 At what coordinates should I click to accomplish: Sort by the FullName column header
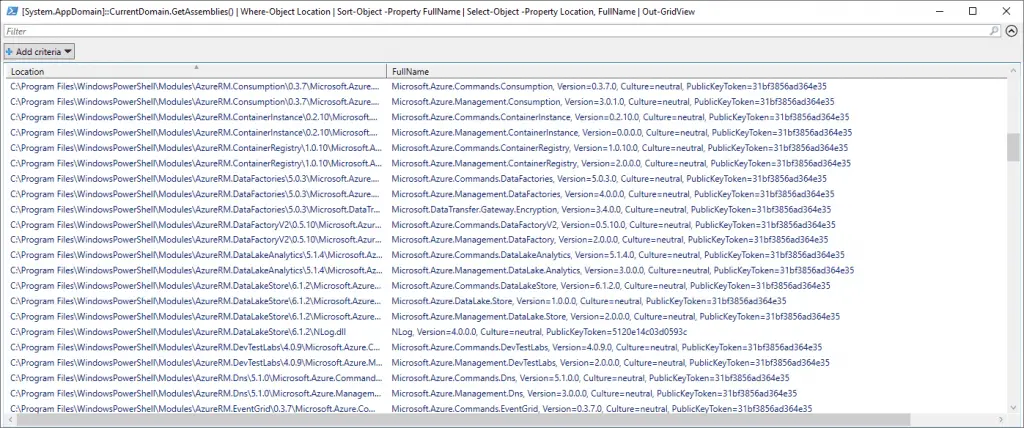690,72
